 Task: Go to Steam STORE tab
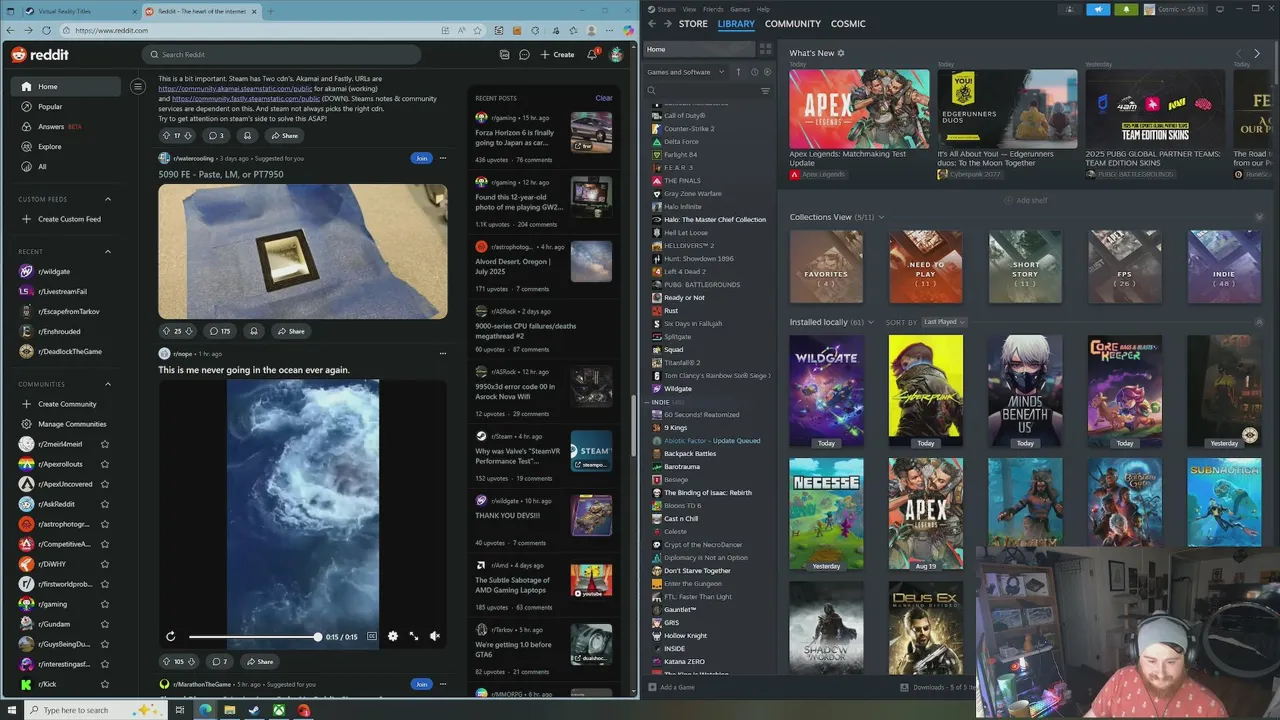pos(693,23)
